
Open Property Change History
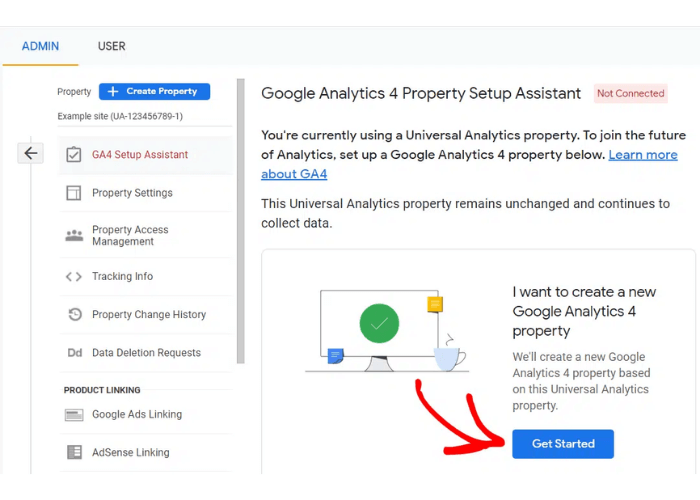tap(145, 314)
